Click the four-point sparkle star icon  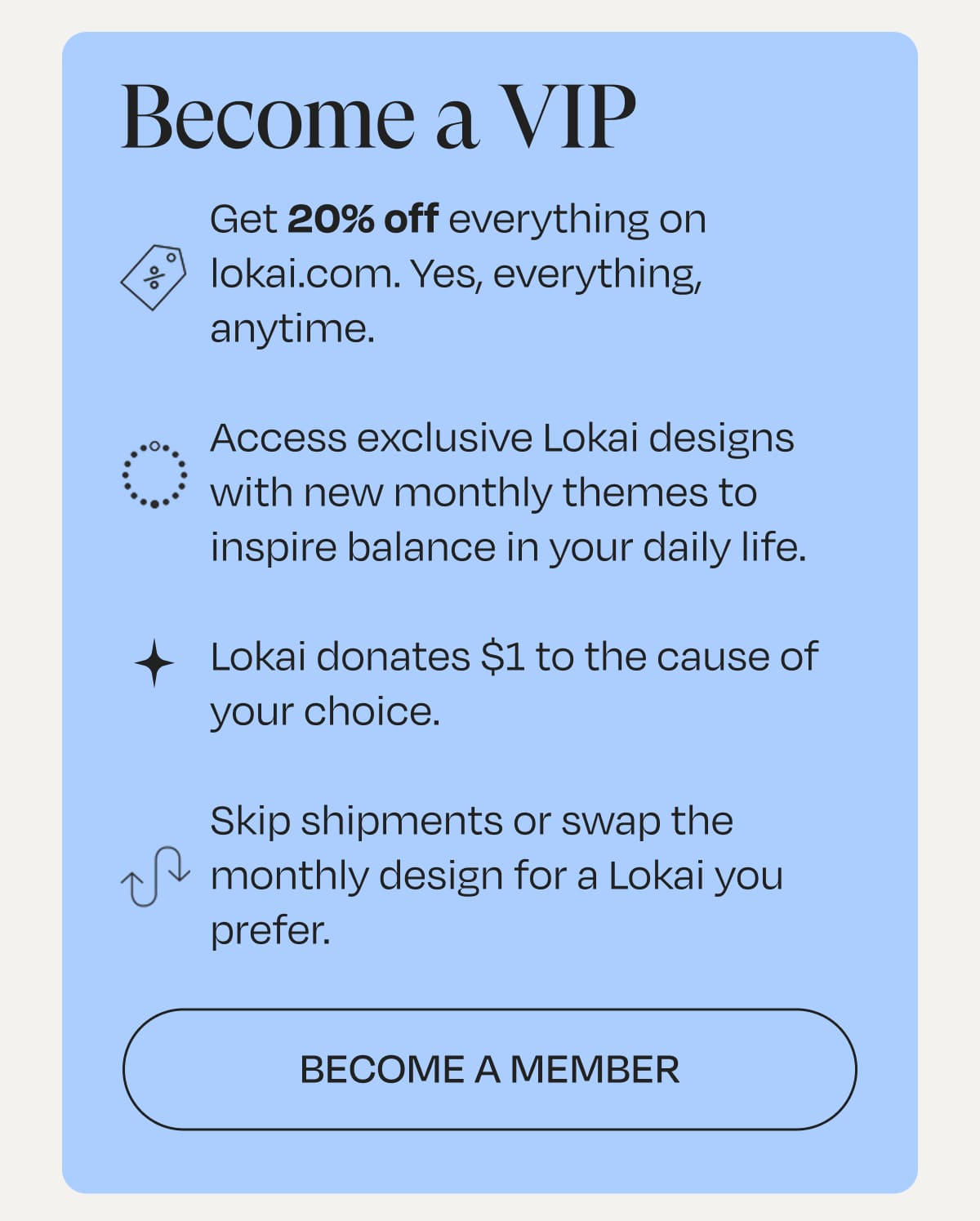[154, 662]
